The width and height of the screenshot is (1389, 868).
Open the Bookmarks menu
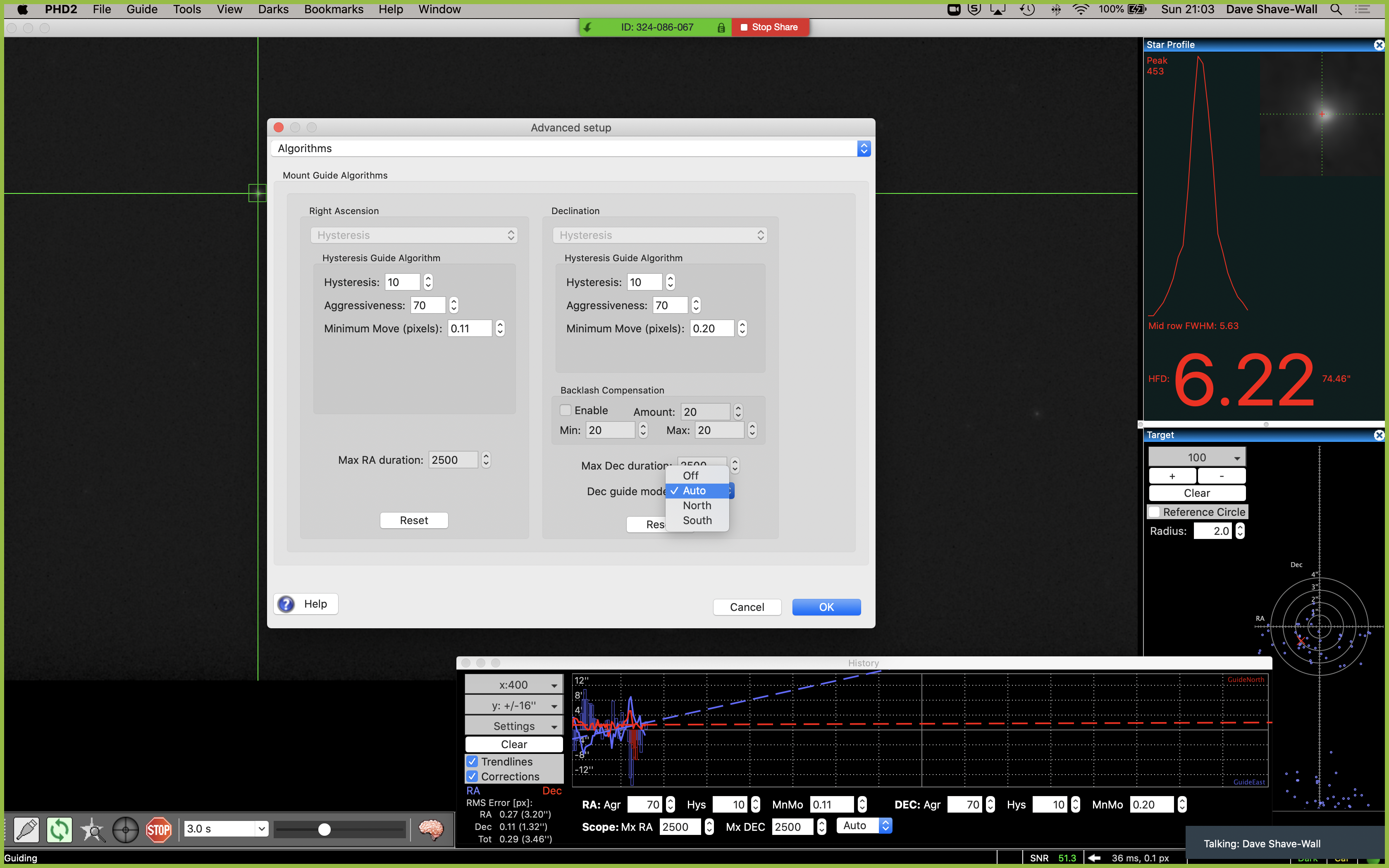334,9
